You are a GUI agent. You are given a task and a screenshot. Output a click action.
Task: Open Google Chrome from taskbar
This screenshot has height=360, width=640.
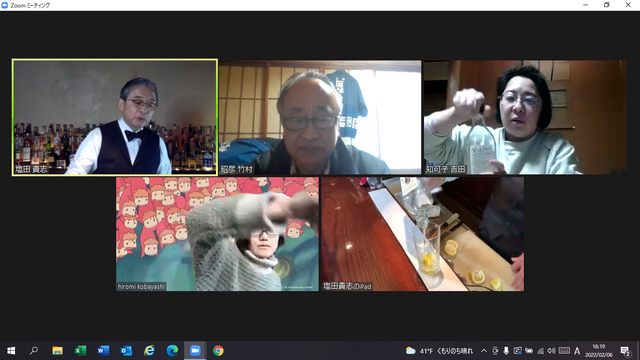pos(218,351)
